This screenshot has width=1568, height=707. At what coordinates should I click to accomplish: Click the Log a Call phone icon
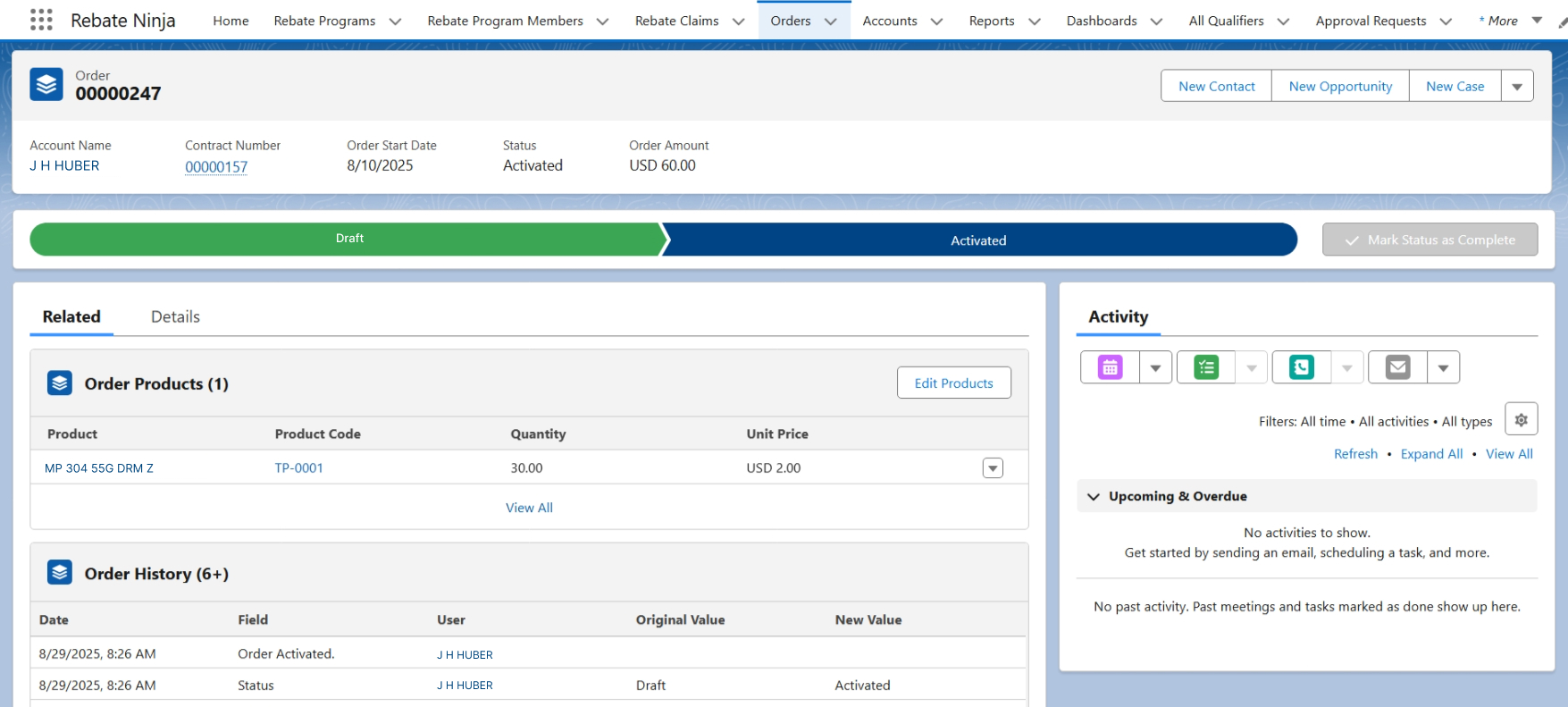tap(1302, 367)
